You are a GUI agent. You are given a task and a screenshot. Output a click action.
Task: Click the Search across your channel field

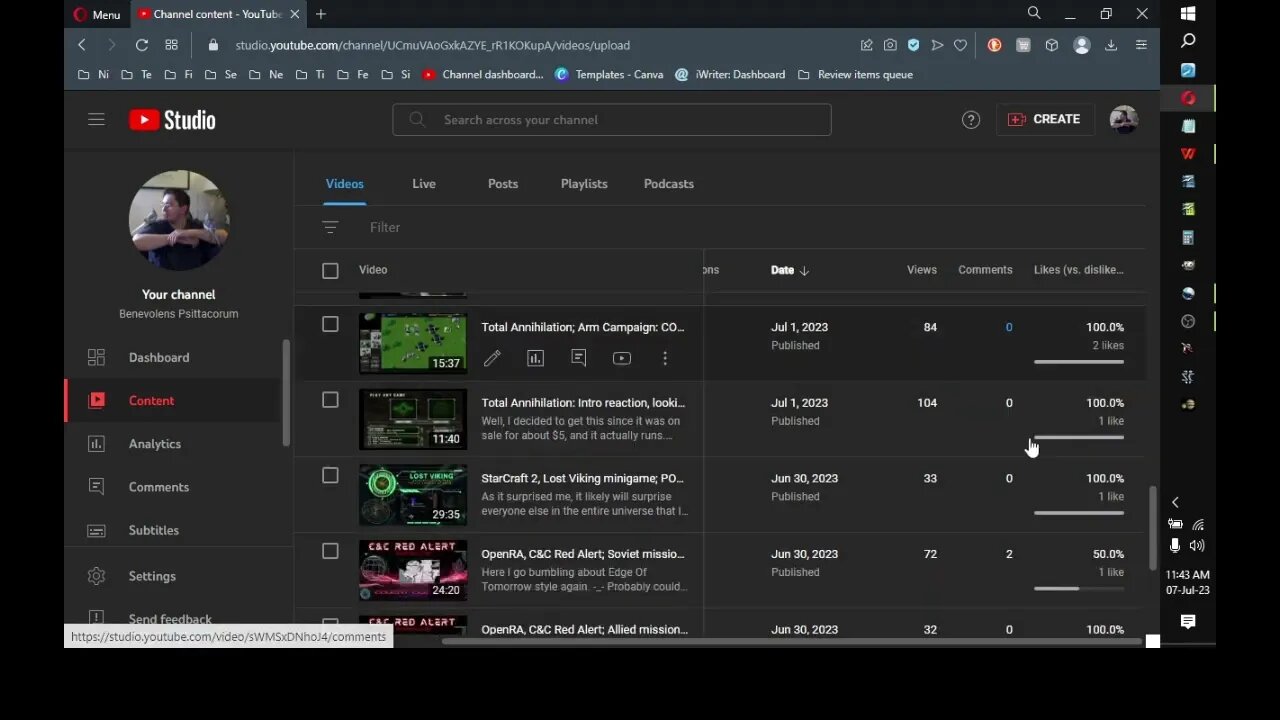[x=611, y=120]
